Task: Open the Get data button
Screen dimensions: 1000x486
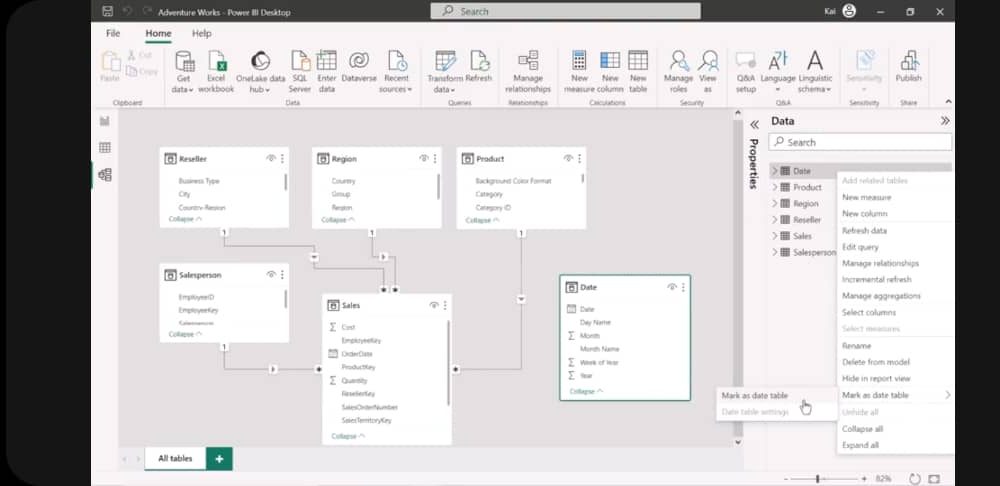Action: pos(183,72)
